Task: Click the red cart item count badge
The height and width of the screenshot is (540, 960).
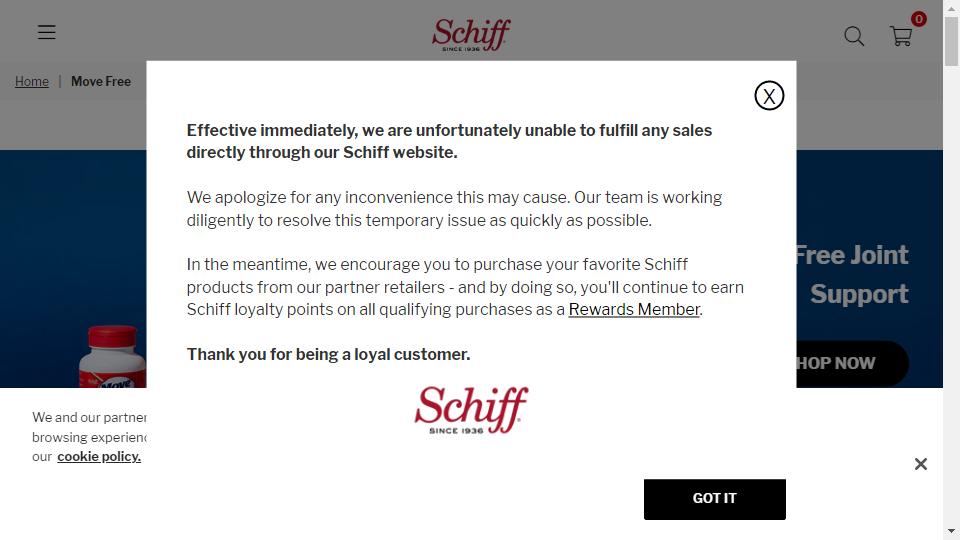Action: (918, 19)
